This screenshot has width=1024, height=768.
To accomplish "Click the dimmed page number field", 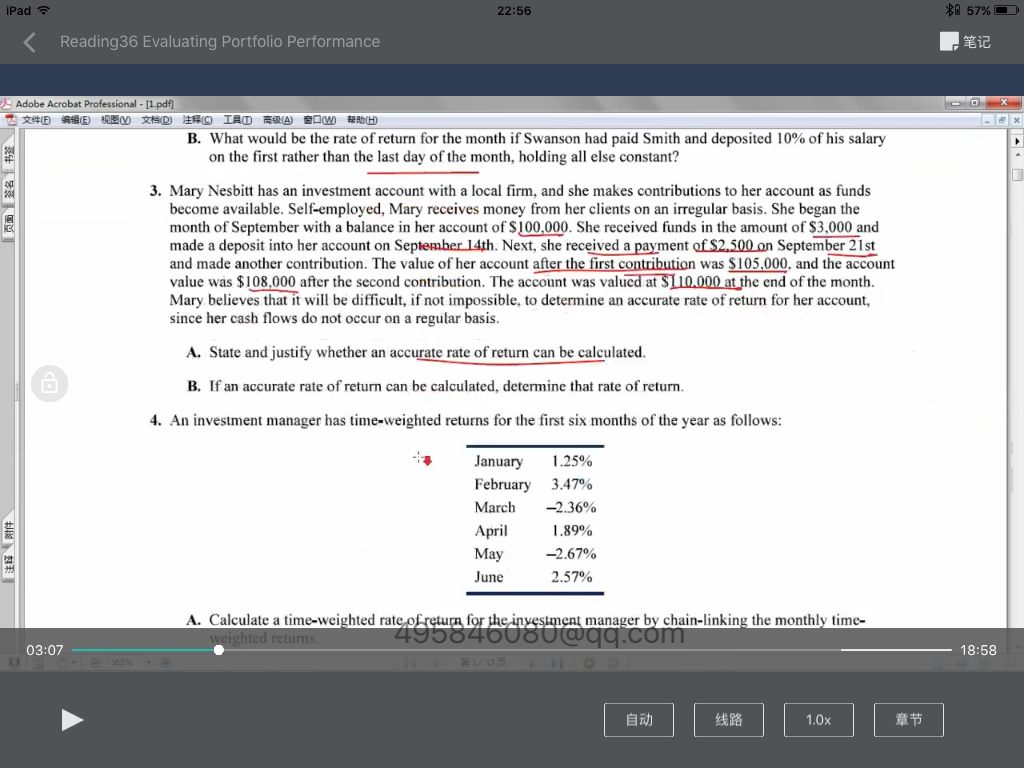I will (483, 662).
